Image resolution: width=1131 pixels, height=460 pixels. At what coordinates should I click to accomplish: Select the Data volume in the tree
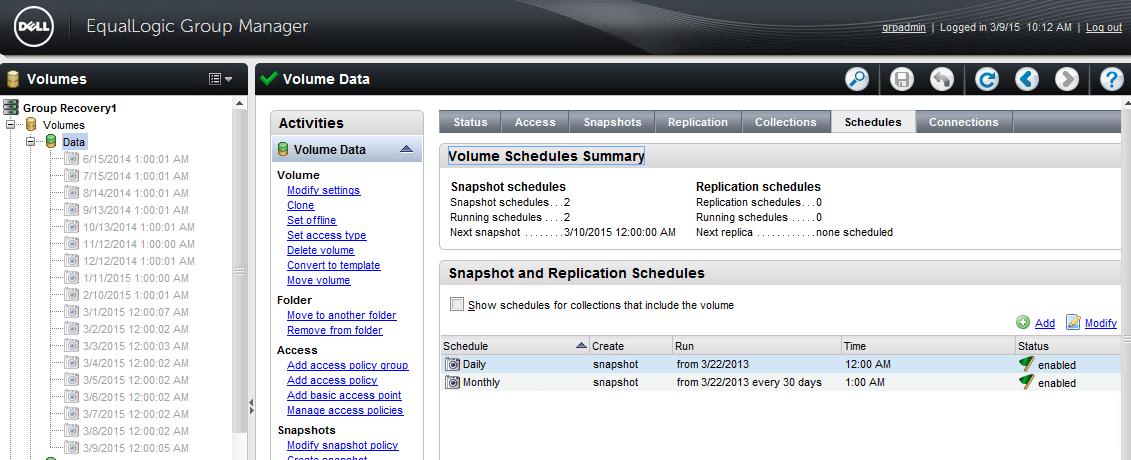pos(74,142)
